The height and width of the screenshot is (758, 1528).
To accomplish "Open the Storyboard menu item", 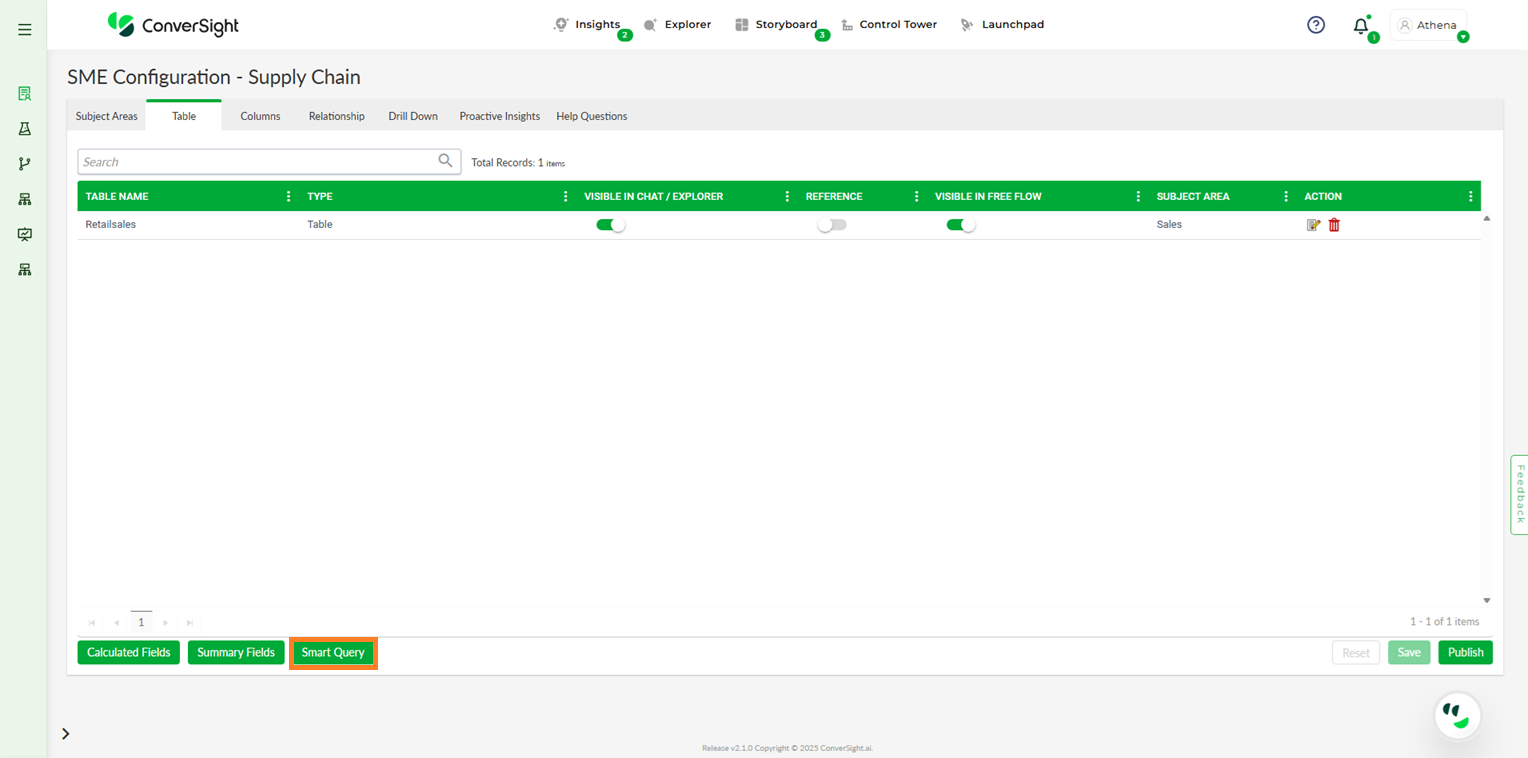I will [776, 25].
